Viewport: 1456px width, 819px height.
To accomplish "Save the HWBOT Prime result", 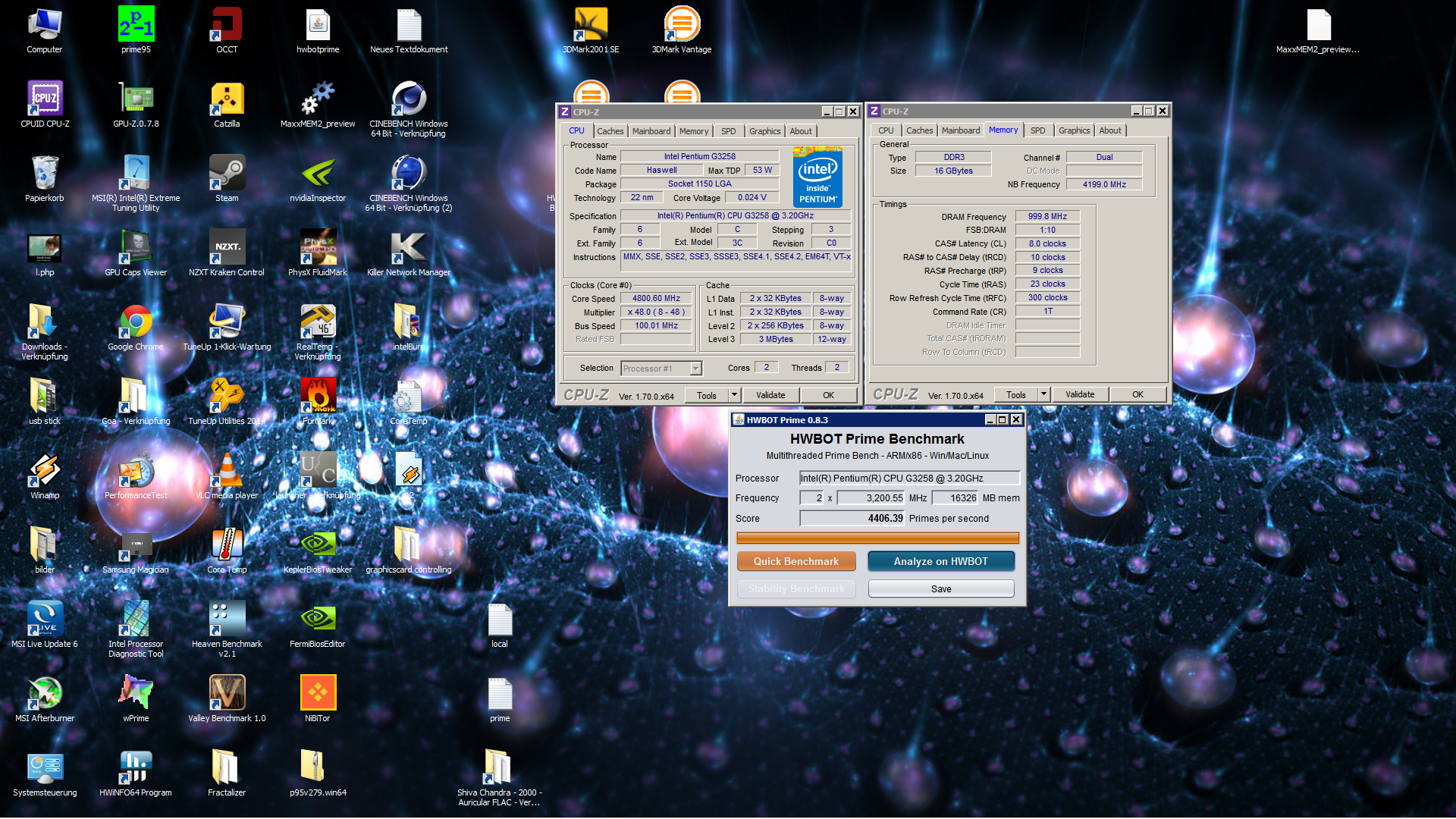I will pos(940,588).
